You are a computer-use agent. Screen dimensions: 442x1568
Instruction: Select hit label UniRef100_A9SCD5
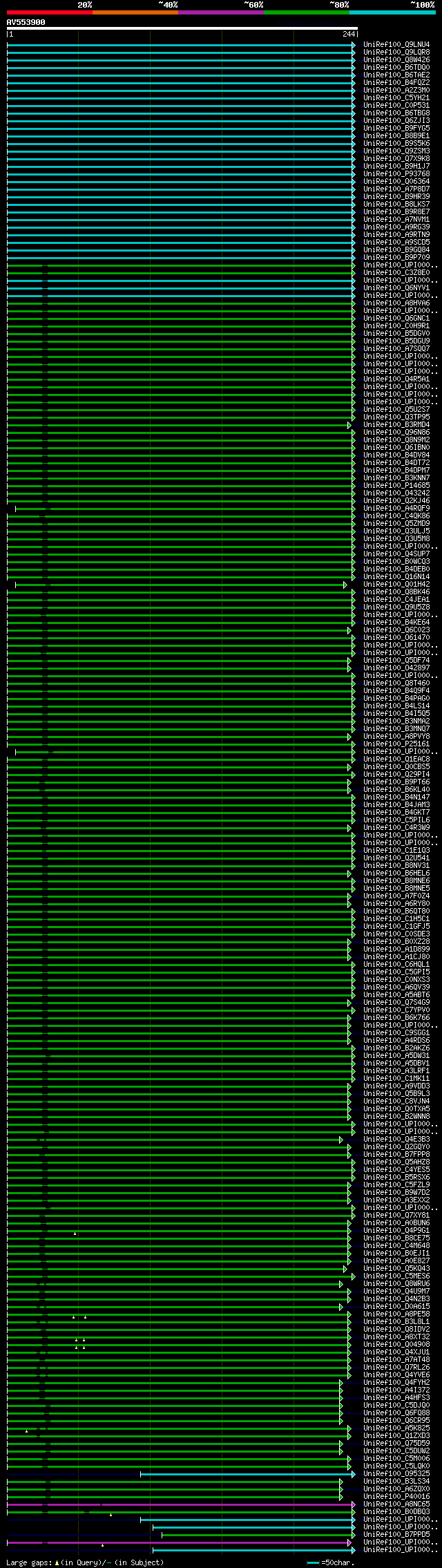tap(396, 242)
